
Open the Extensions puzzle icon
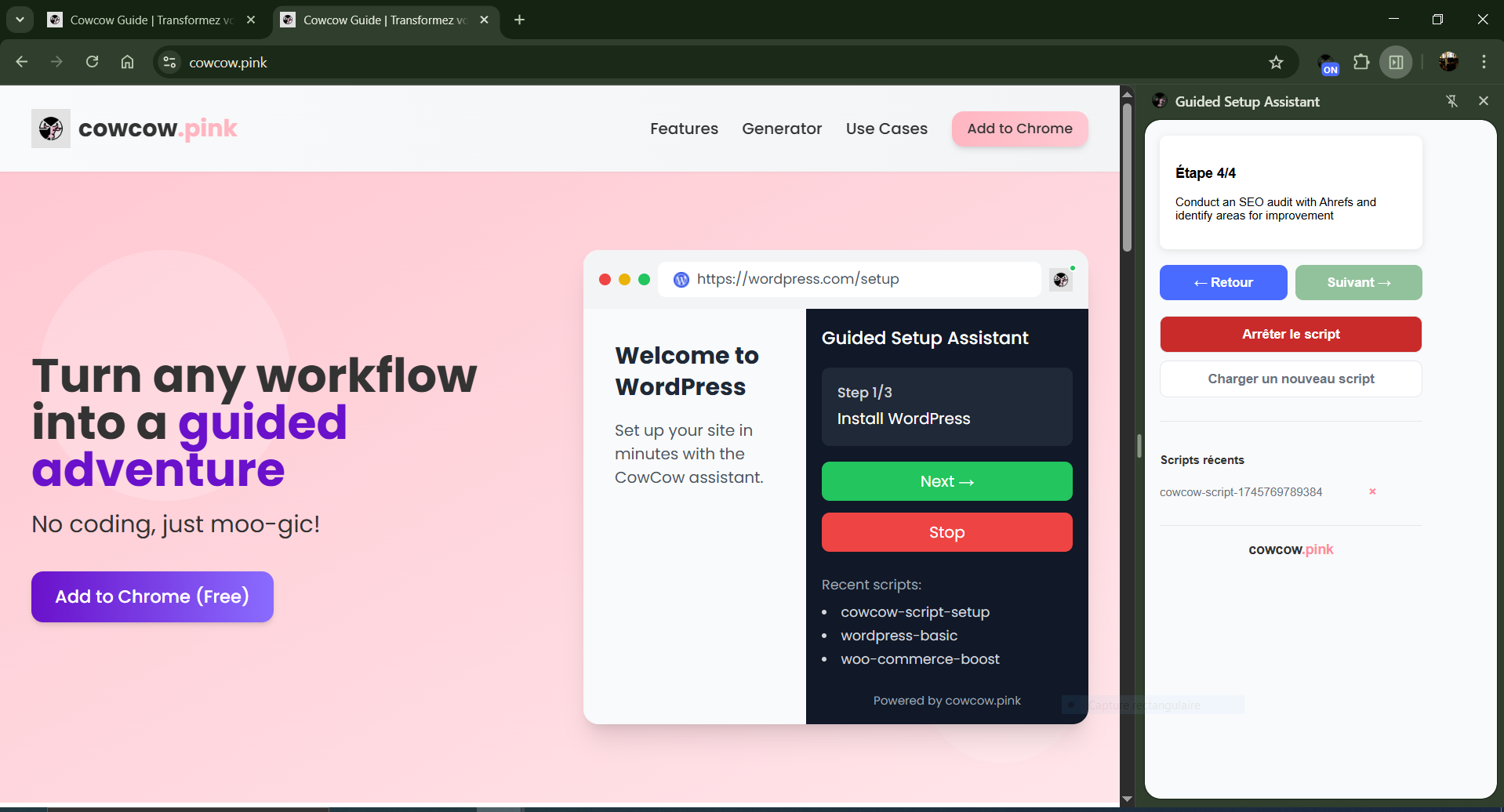[1361, 62]
